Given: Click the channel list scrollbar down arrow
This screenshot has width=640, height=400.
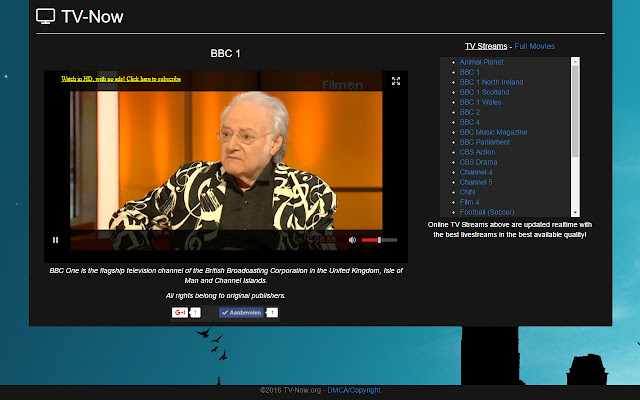Looking at the screenshot, I should click(x=575, y=213).
